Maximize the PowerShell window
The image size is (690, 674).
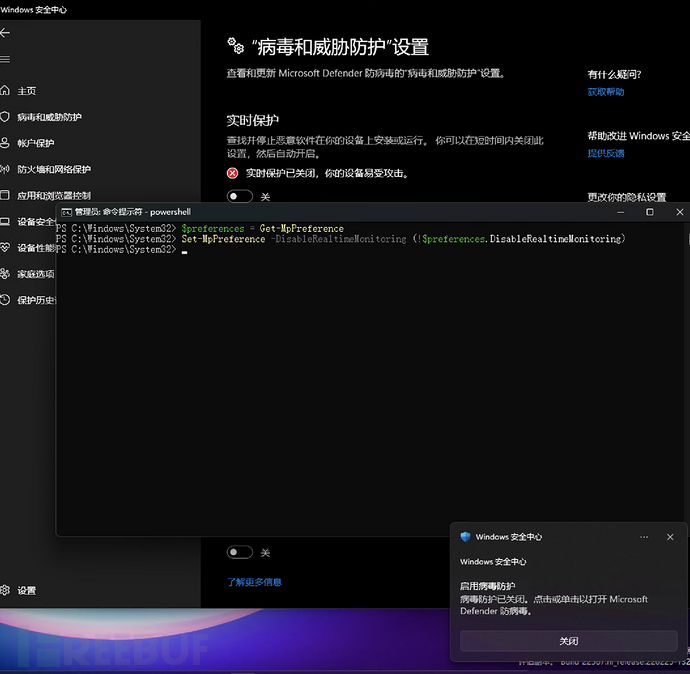650,212
